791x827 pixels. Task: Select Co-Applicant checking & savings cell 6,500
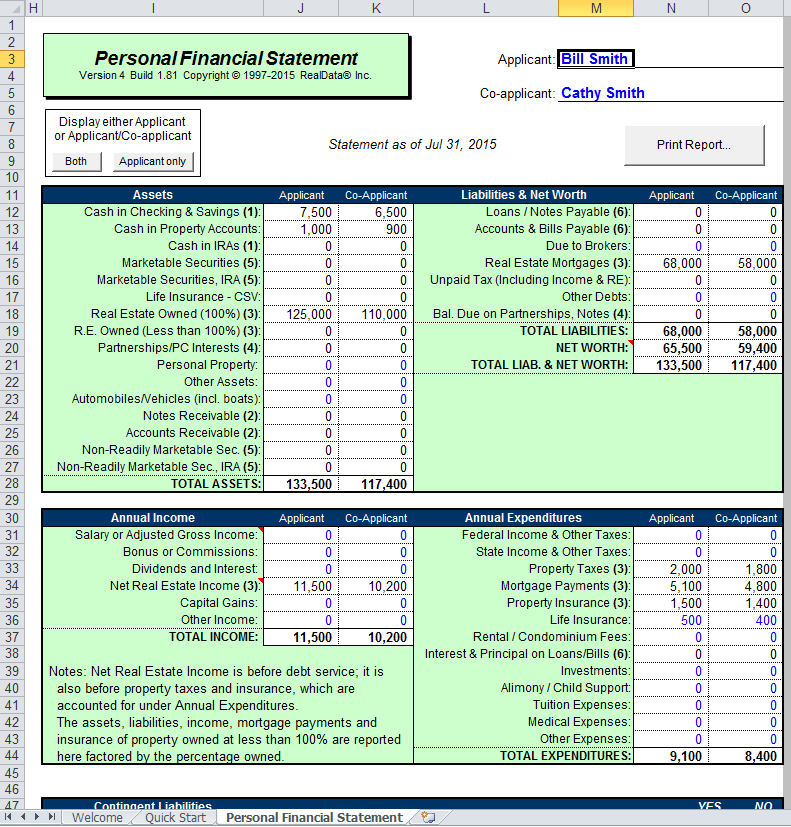376,212
